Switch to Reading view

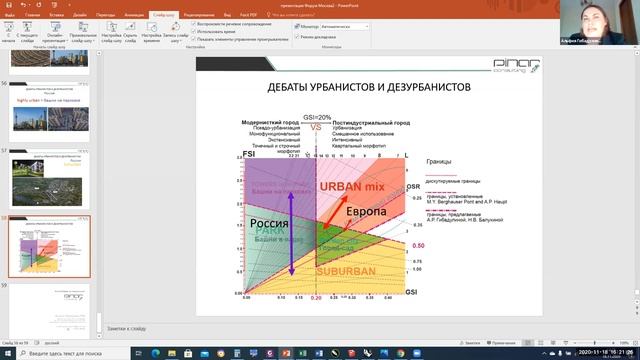coord(553,343)
